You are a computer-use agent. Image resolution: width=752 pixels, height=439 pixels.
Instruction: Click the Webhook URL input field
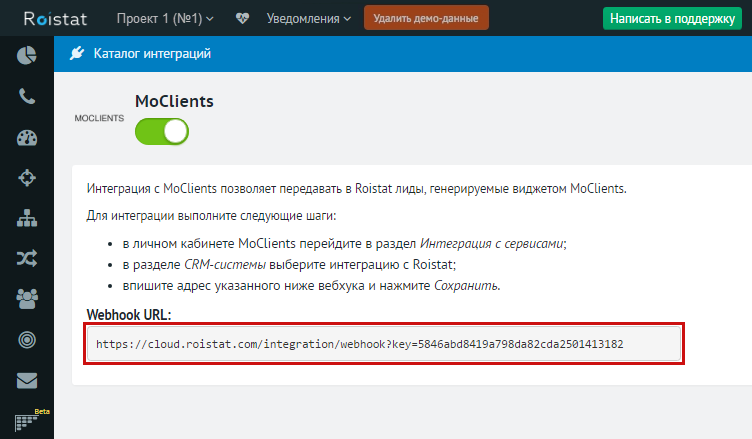coord(384,344)
